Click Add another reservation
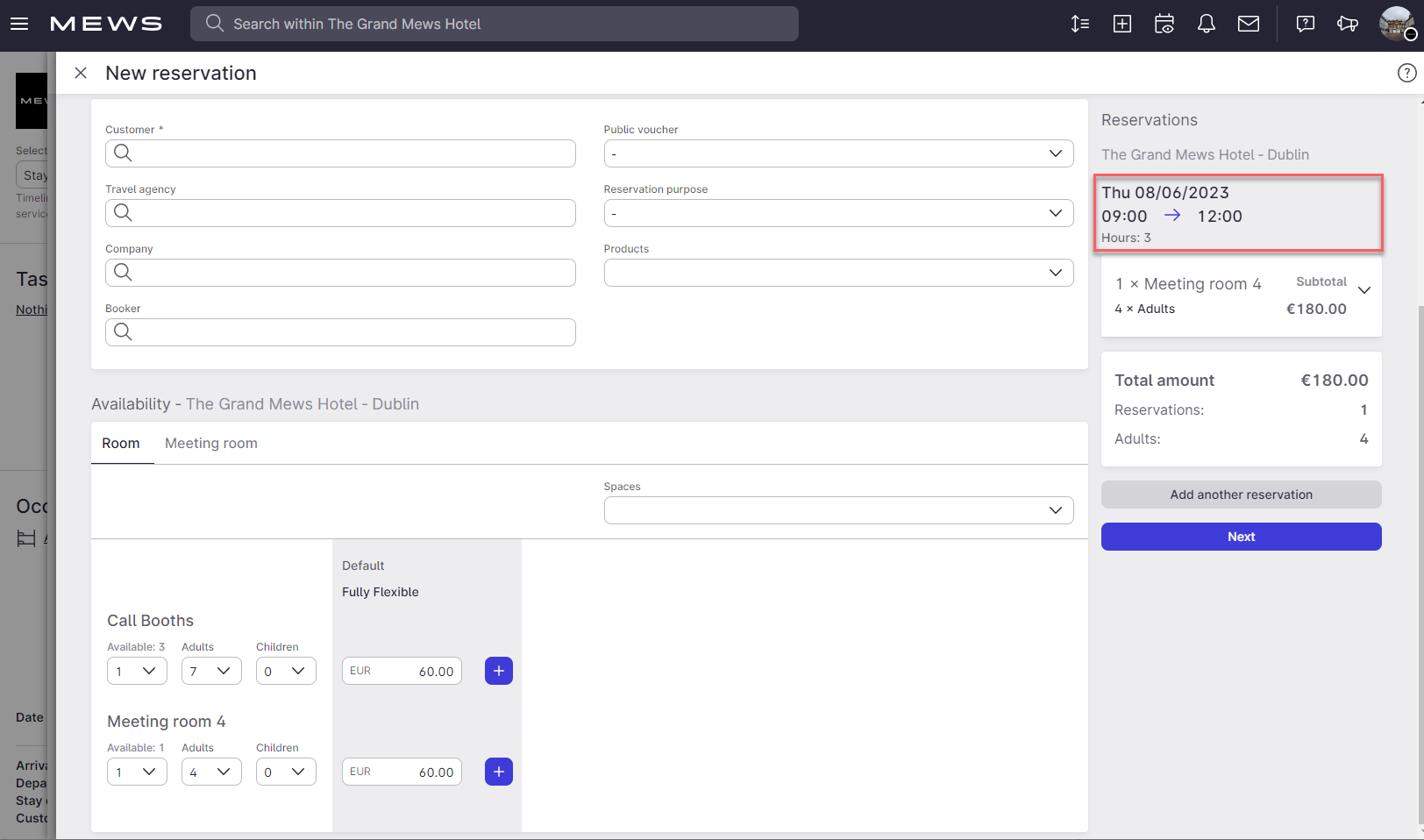This screenshot has height=840, width=1424. pyautogui.click(x=1241, y=495)
